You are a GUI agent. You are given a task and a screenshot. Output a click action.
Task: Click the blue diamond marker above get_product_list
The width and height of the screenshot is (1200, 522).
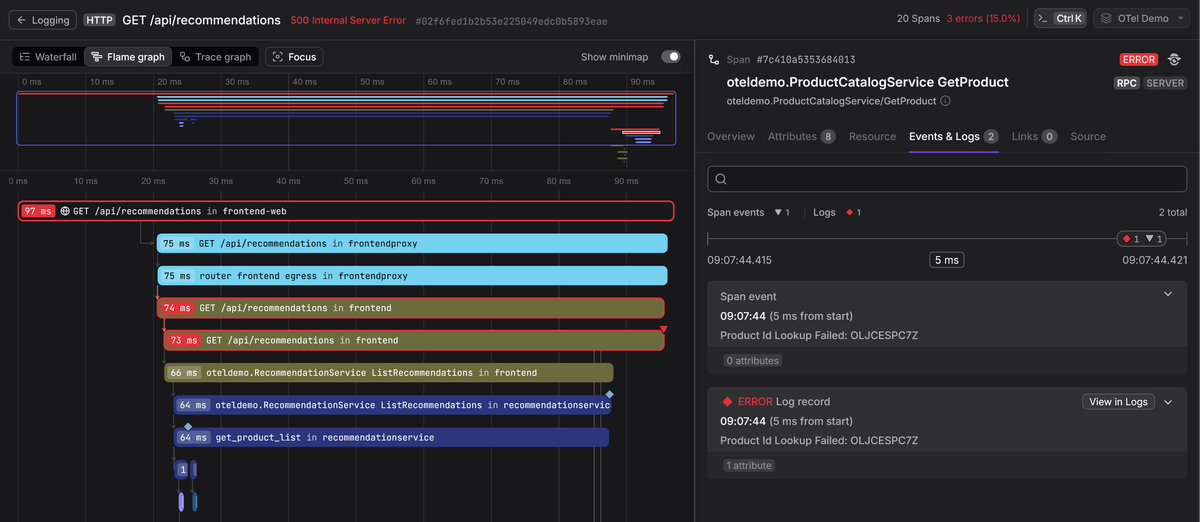pyautogui.click(x=187, y=427)
